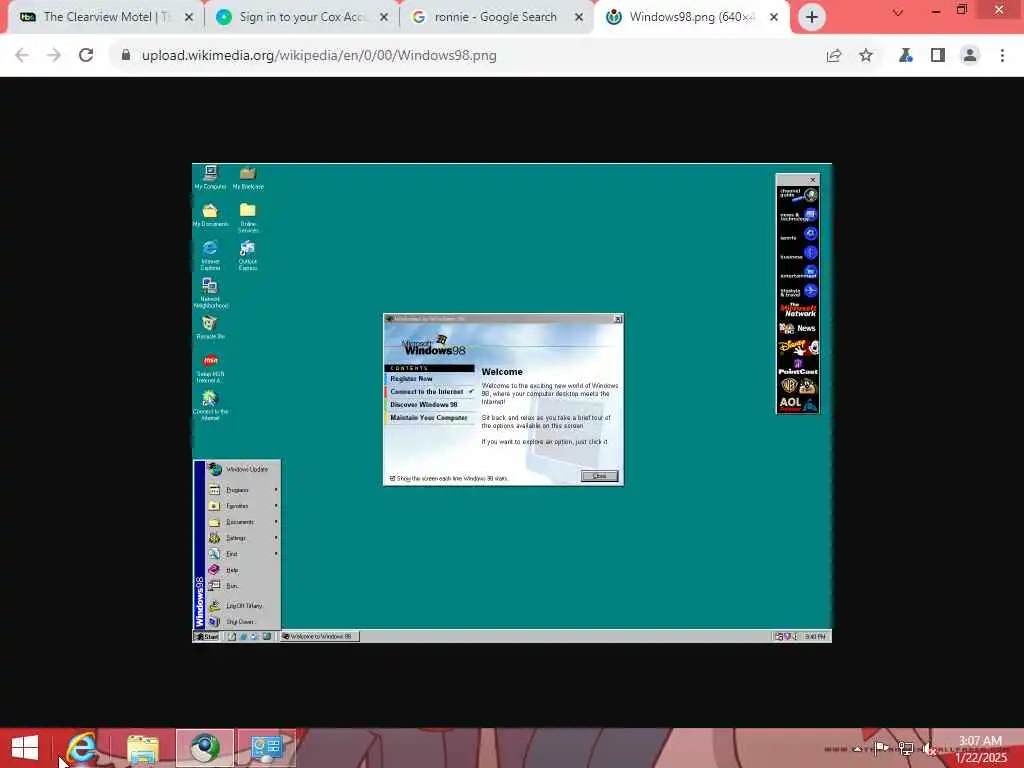The width and height of the screenshot is (1024, 768).
Task: Expand Favorites submenu in Start menu
Action: pyautogui.click(x=243, y=506)
